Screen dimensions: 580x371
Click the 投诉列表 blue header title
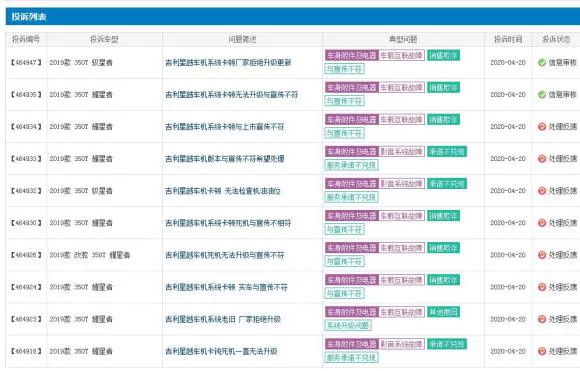[x=29, y=17]
